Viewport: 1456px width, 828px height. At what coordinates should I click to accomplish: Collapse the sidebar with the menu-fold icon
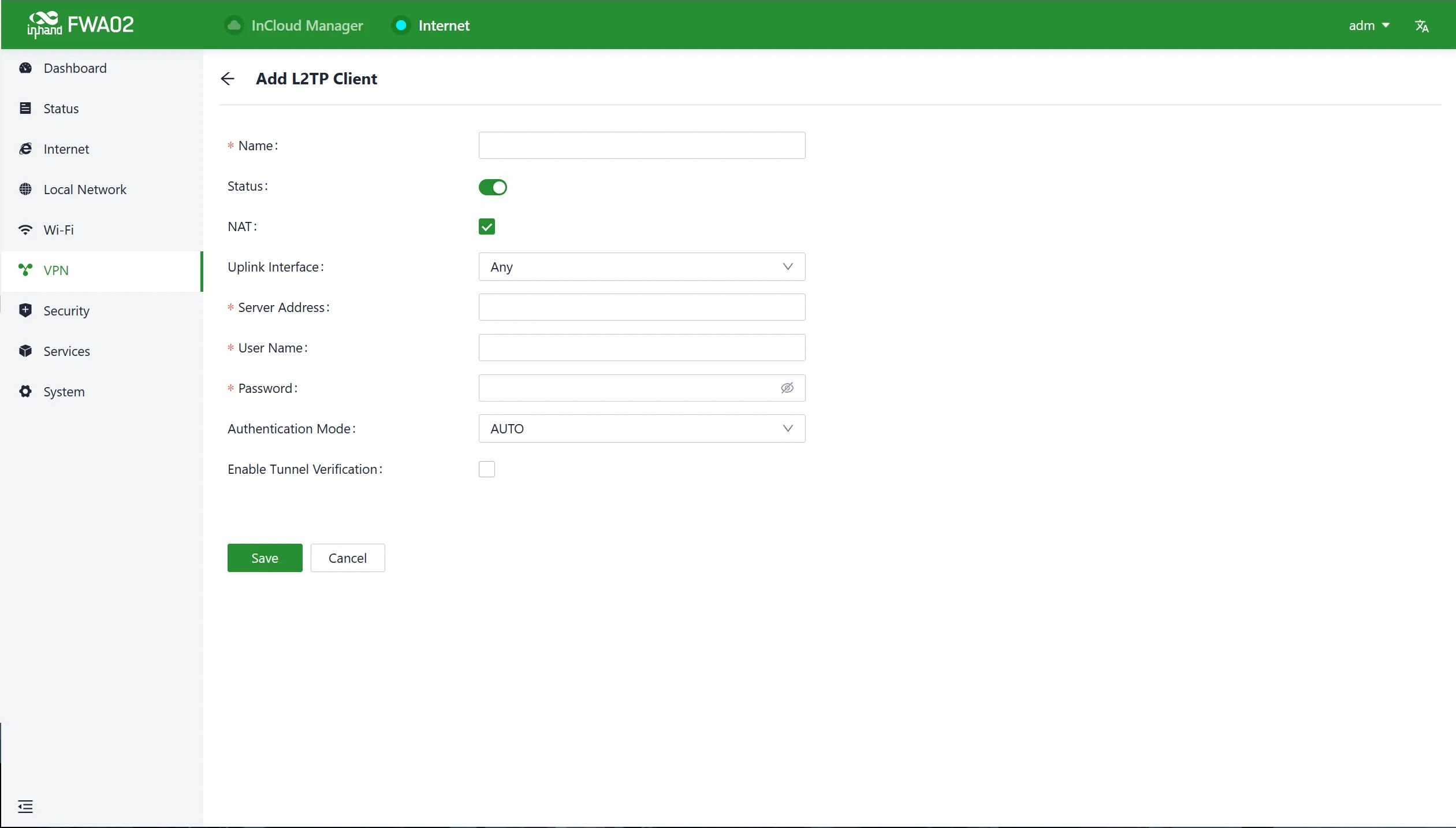25,807
